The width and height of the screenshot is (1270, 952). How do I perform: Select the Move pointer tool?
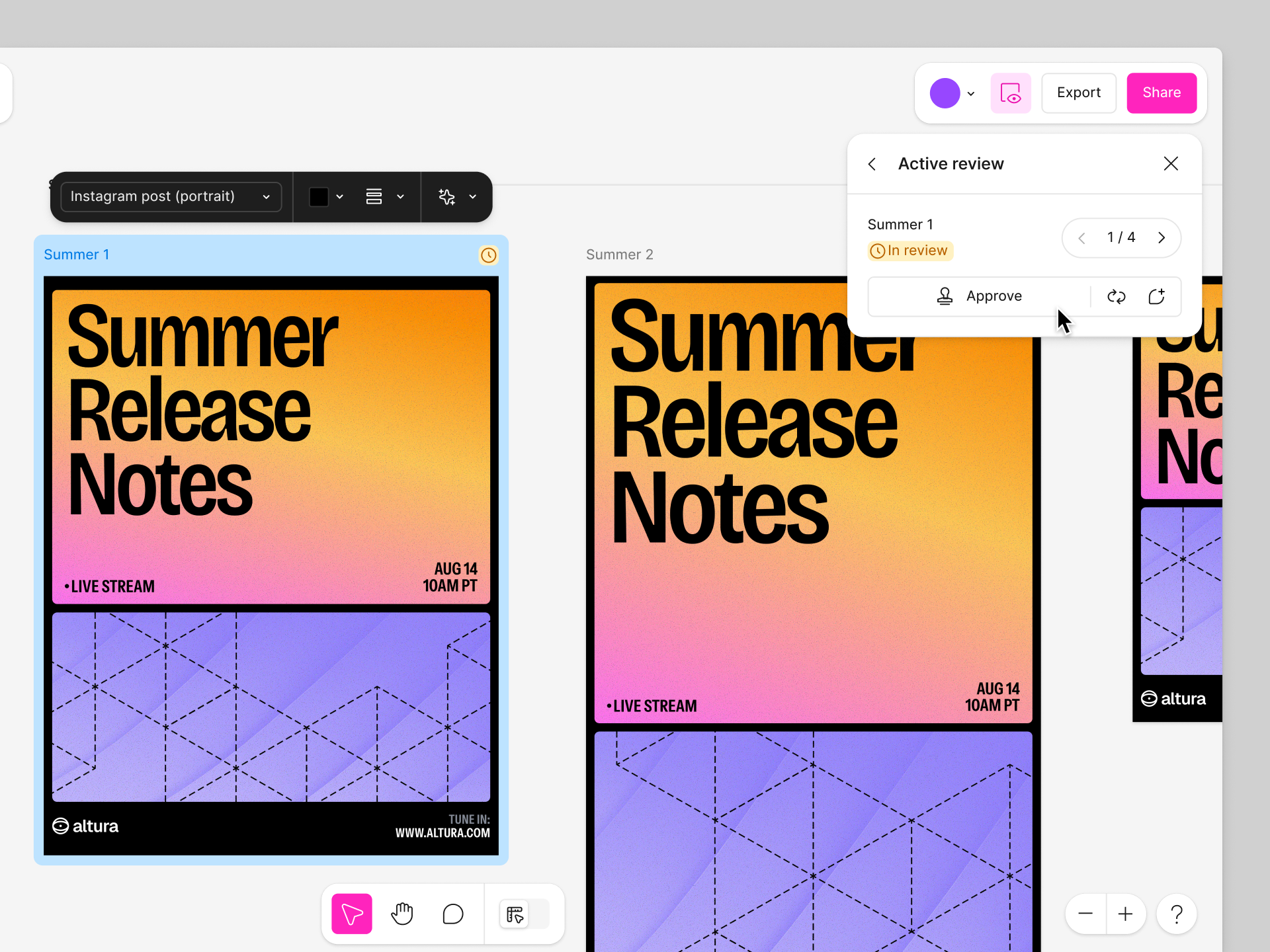[351, 914]
